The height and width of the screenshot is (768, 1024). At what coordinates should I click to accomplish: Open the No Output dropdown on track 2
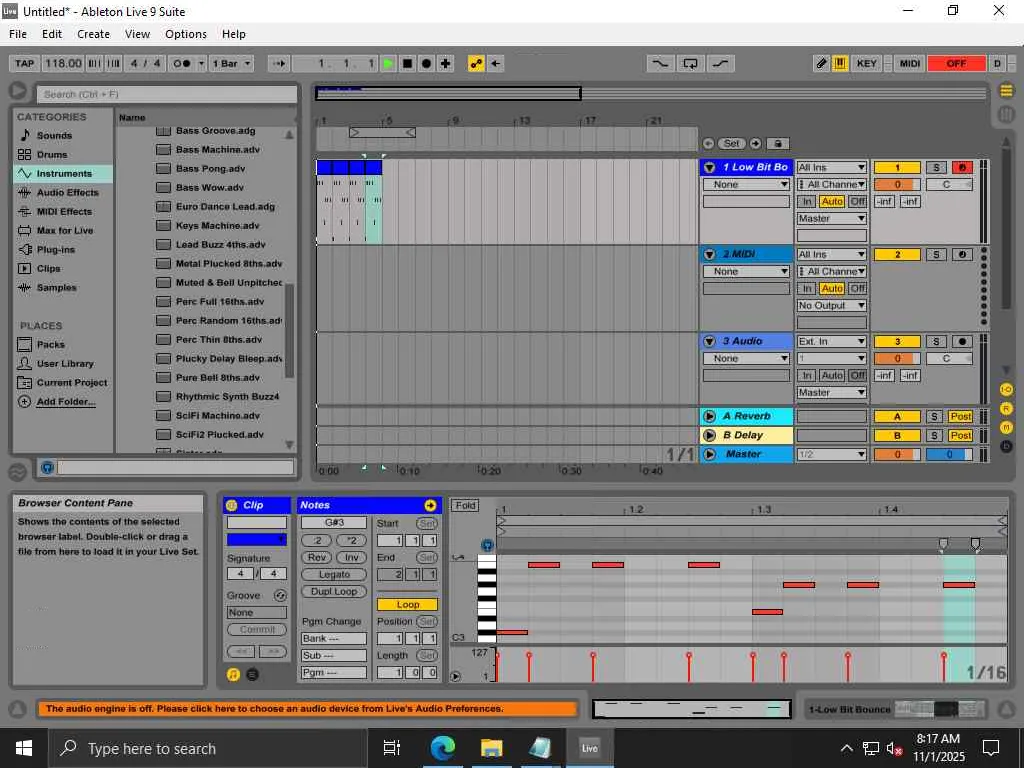click(x=831, y=305)
